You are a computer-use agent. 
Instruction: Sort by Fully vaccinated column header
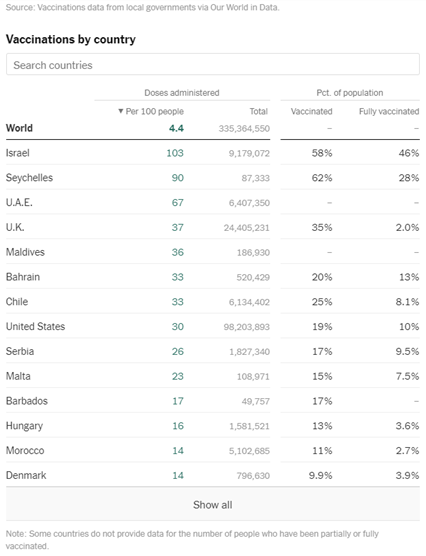[x=389, y=111]
